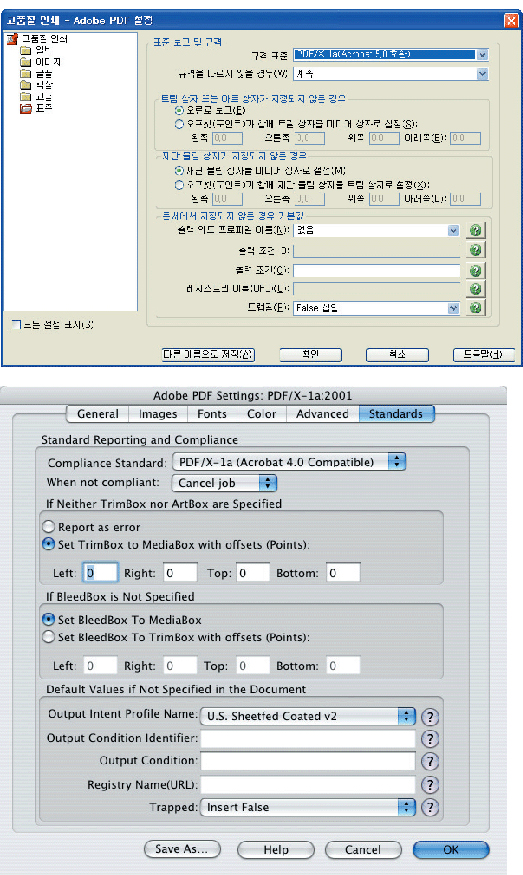The height and width of the screenshot is (875, 523).
Task: Click TrimBox Top offset field
Action: point(253,573)
